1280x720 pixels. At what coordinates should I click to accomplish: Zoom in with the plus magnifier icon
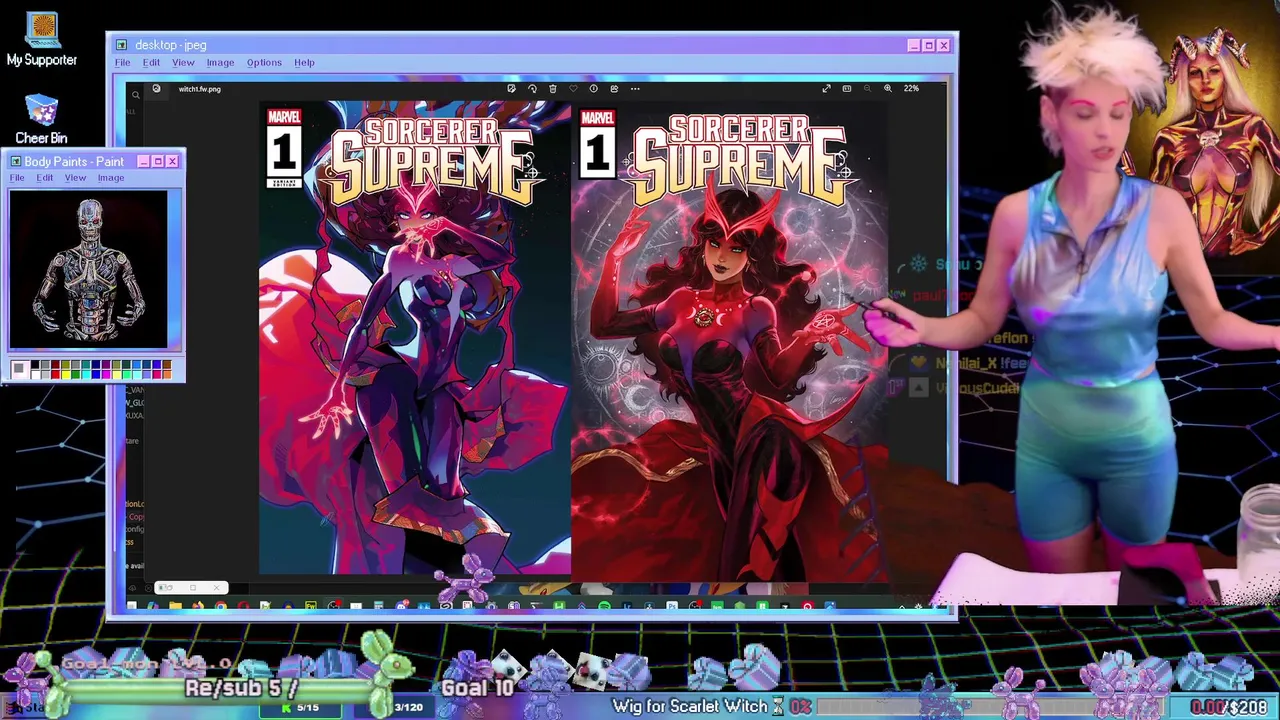(887, 88)
